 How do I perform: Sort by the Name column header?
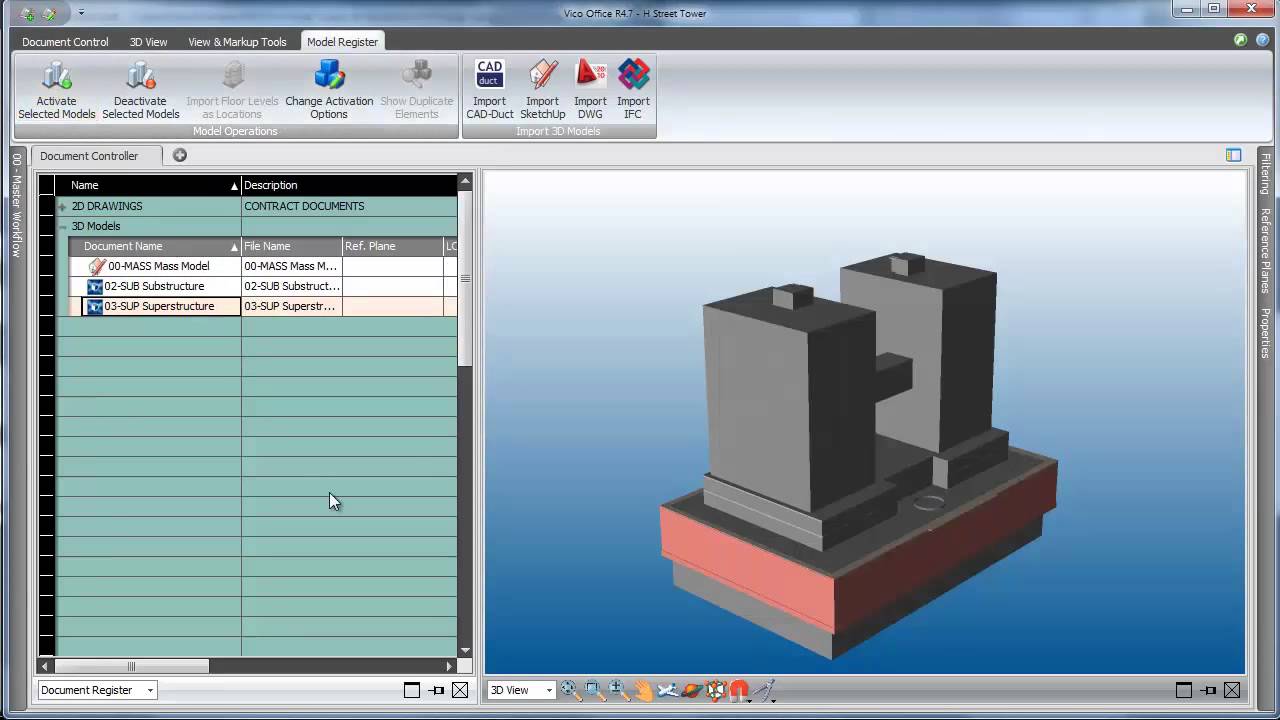[148, 185]
